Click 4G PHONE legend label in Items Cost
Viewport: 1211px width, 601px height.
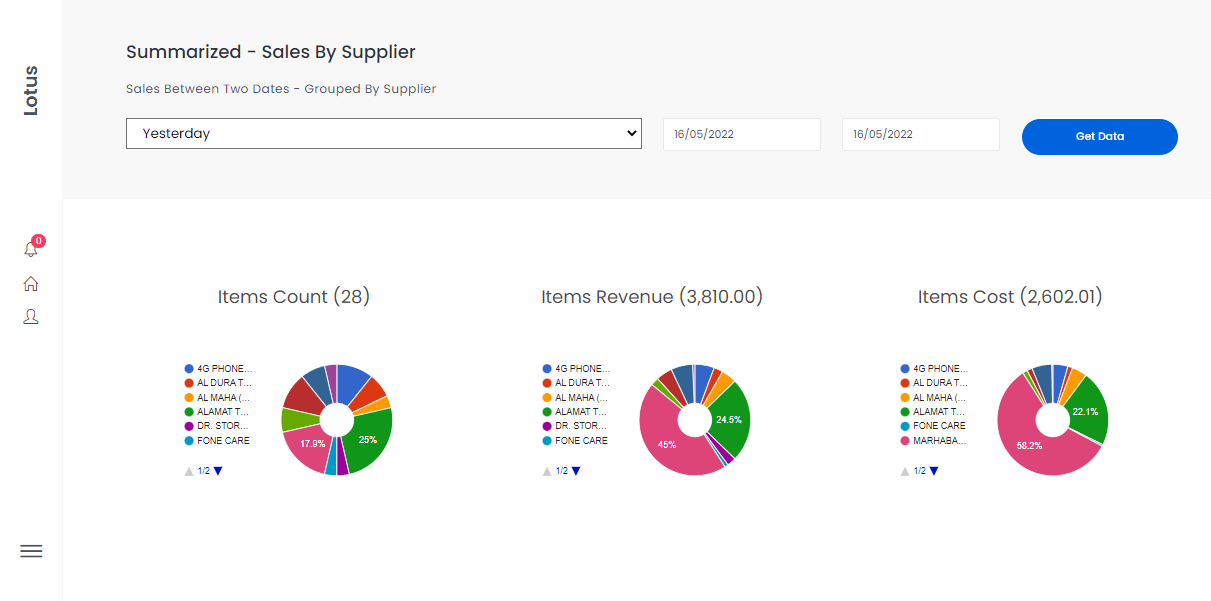(941, 369)
